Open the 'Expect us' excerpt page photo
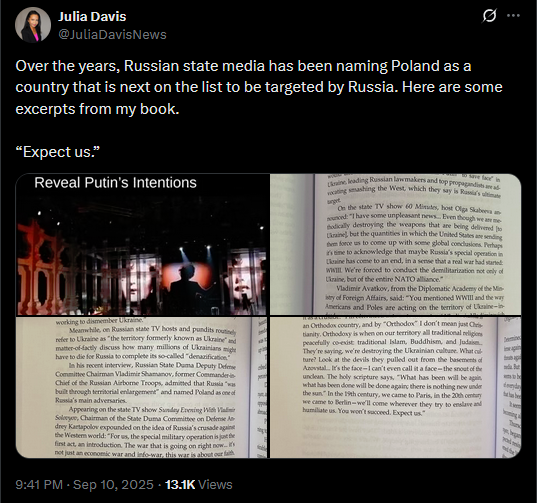 click(396, 387)
